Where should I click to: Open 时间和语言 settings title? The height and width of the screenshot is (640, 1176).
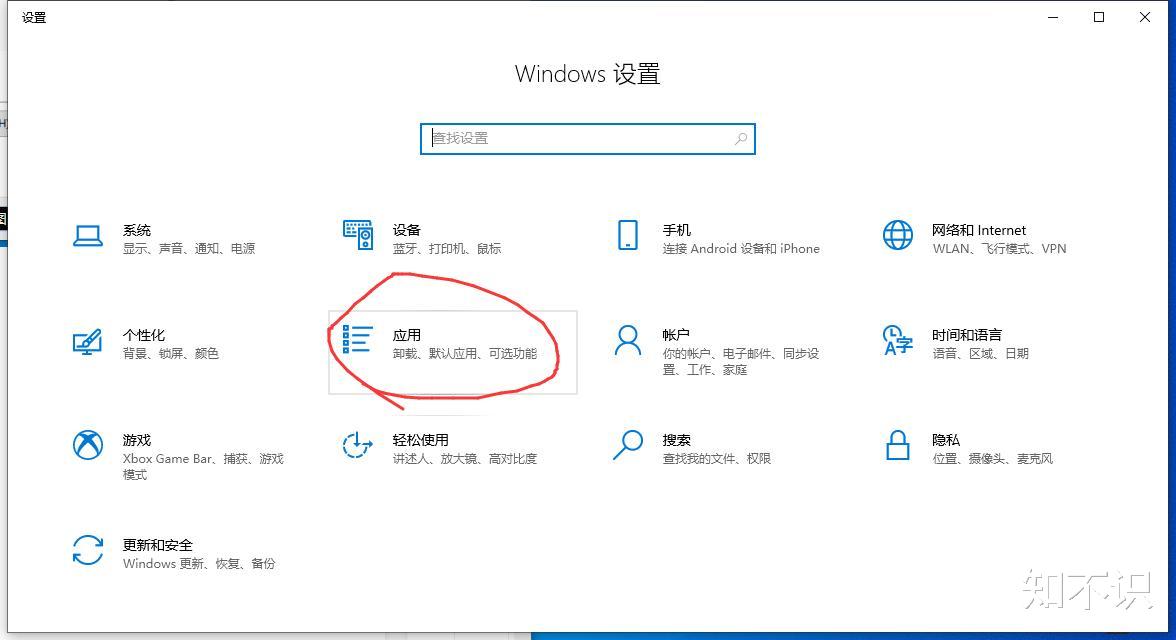[967, 335]
